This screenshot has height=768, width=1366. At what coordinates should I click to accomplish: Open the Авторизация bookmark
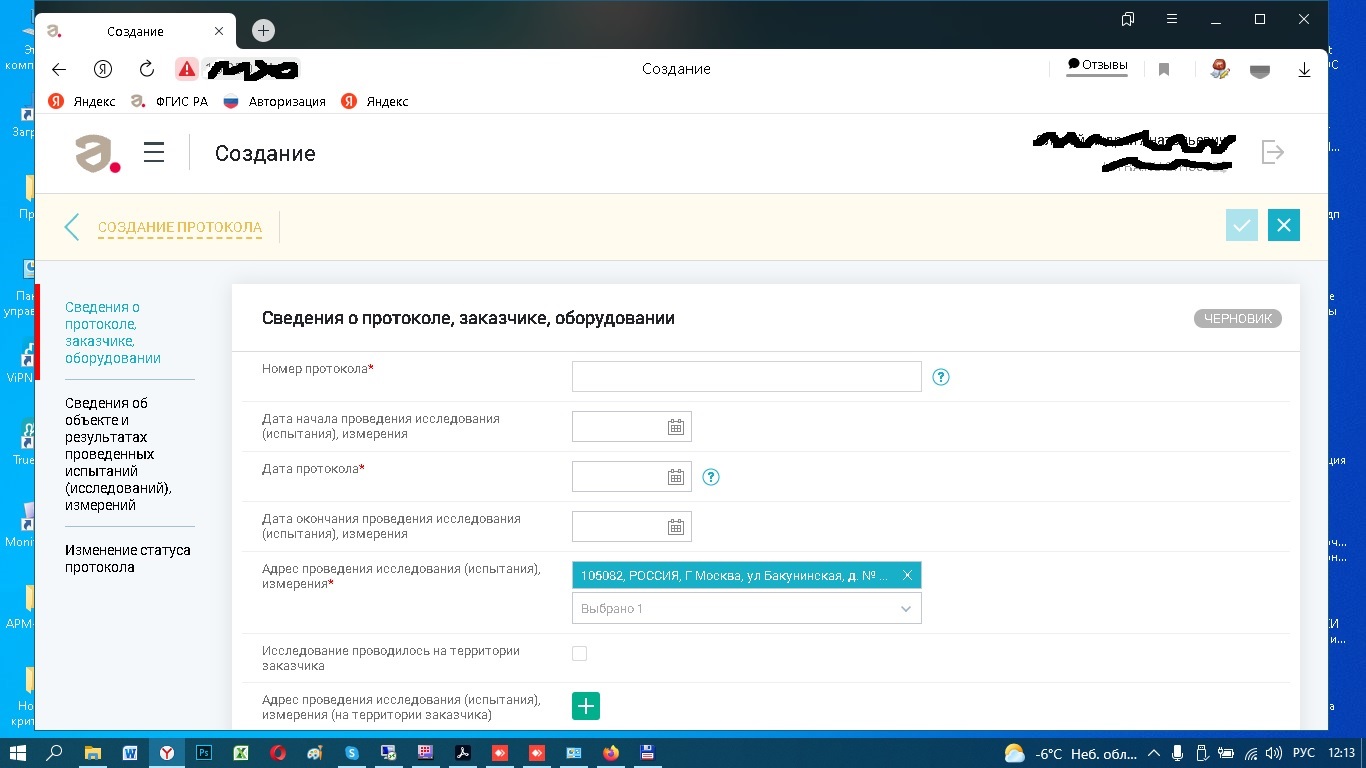275,101
